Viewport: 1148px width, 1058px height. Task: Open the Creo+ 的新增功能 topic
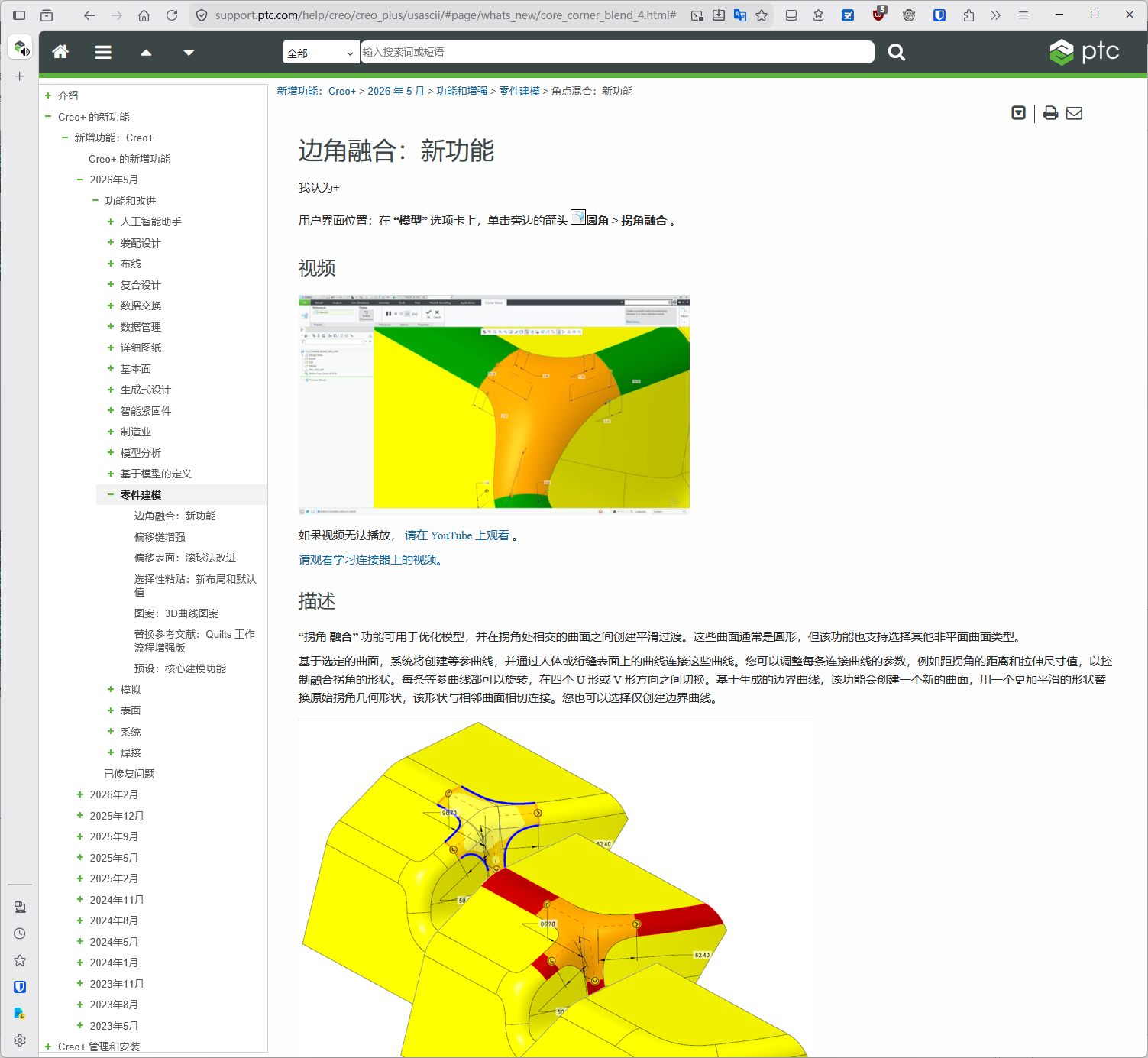129,159
